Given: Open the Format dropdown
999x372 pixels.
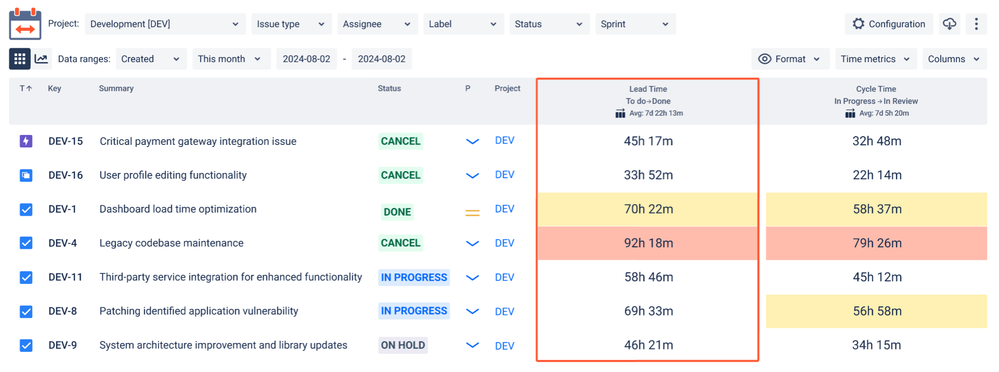Looking at the screenshot, I should click(791, 59).
